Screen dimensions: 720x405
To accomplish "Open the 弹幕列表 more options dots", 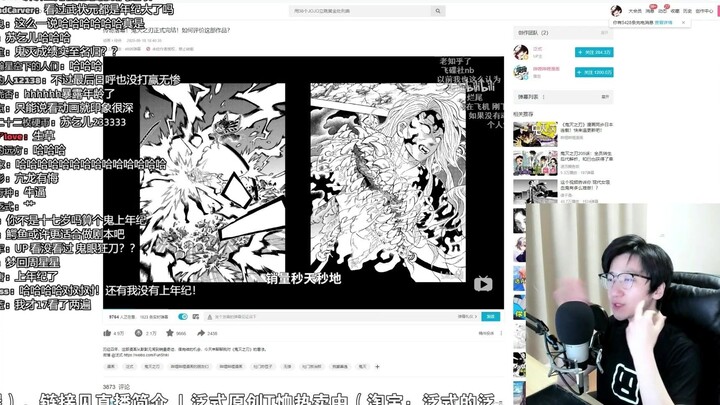I will (x=544, y=97).
